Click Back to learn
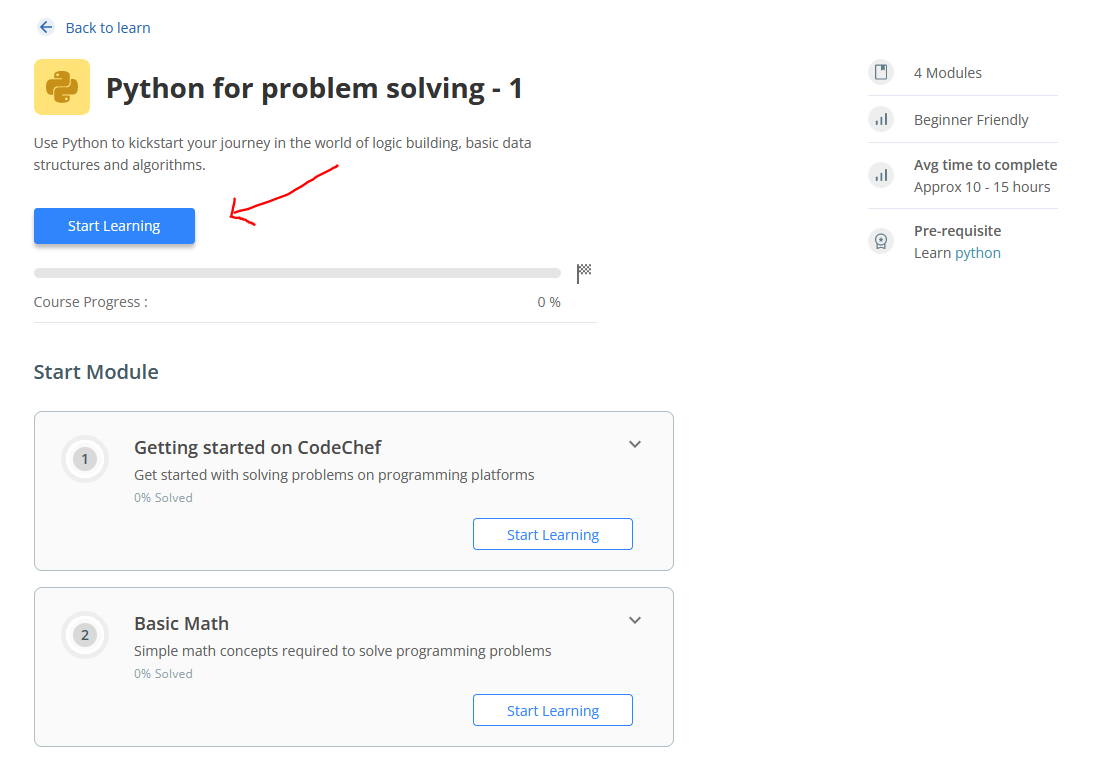Viewport: 1114px width, 758px height. [107, 27]
